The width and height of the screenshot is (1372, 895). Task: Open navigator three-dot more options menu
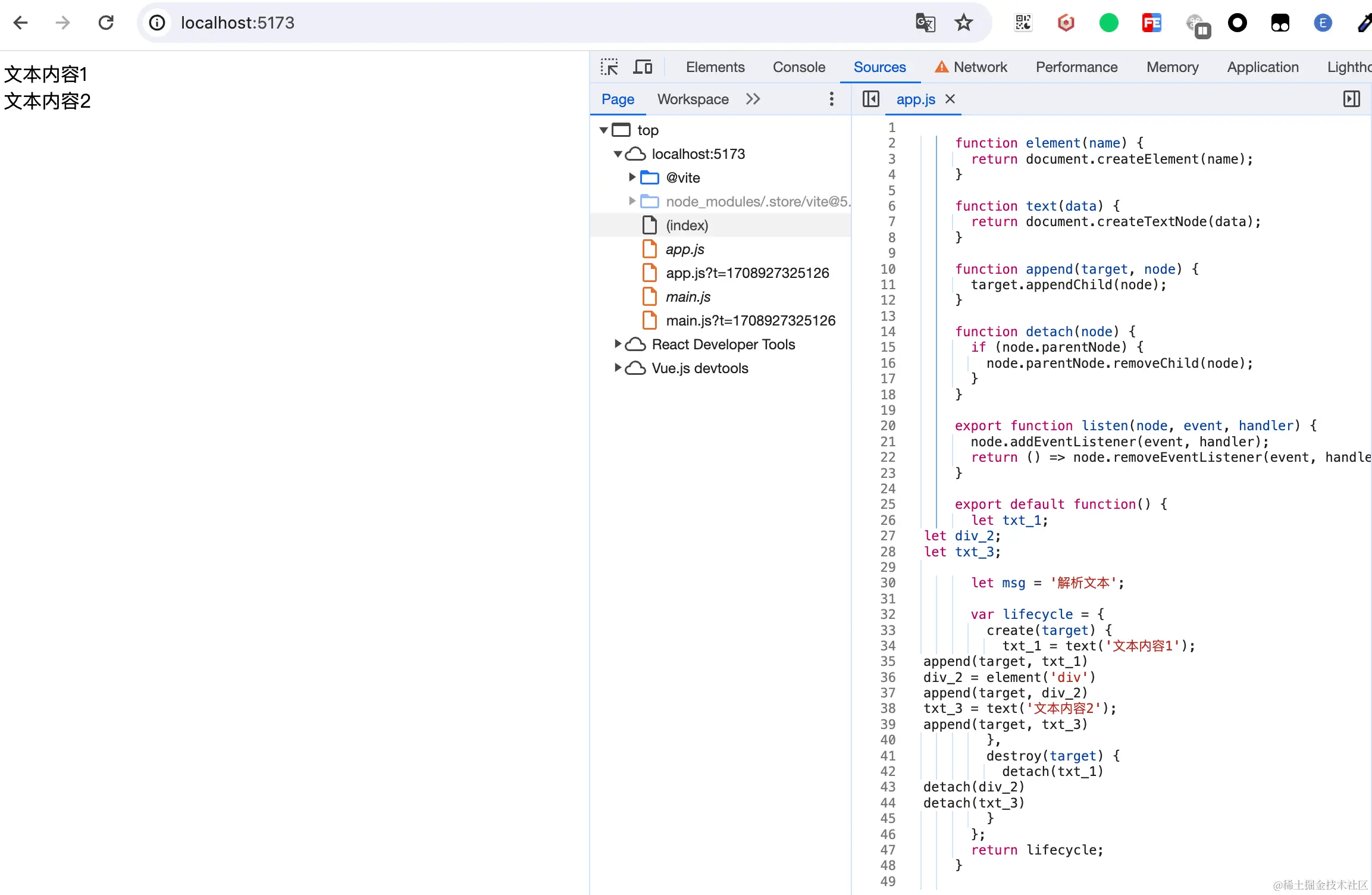pyautogui.click(x=831, y=99)
